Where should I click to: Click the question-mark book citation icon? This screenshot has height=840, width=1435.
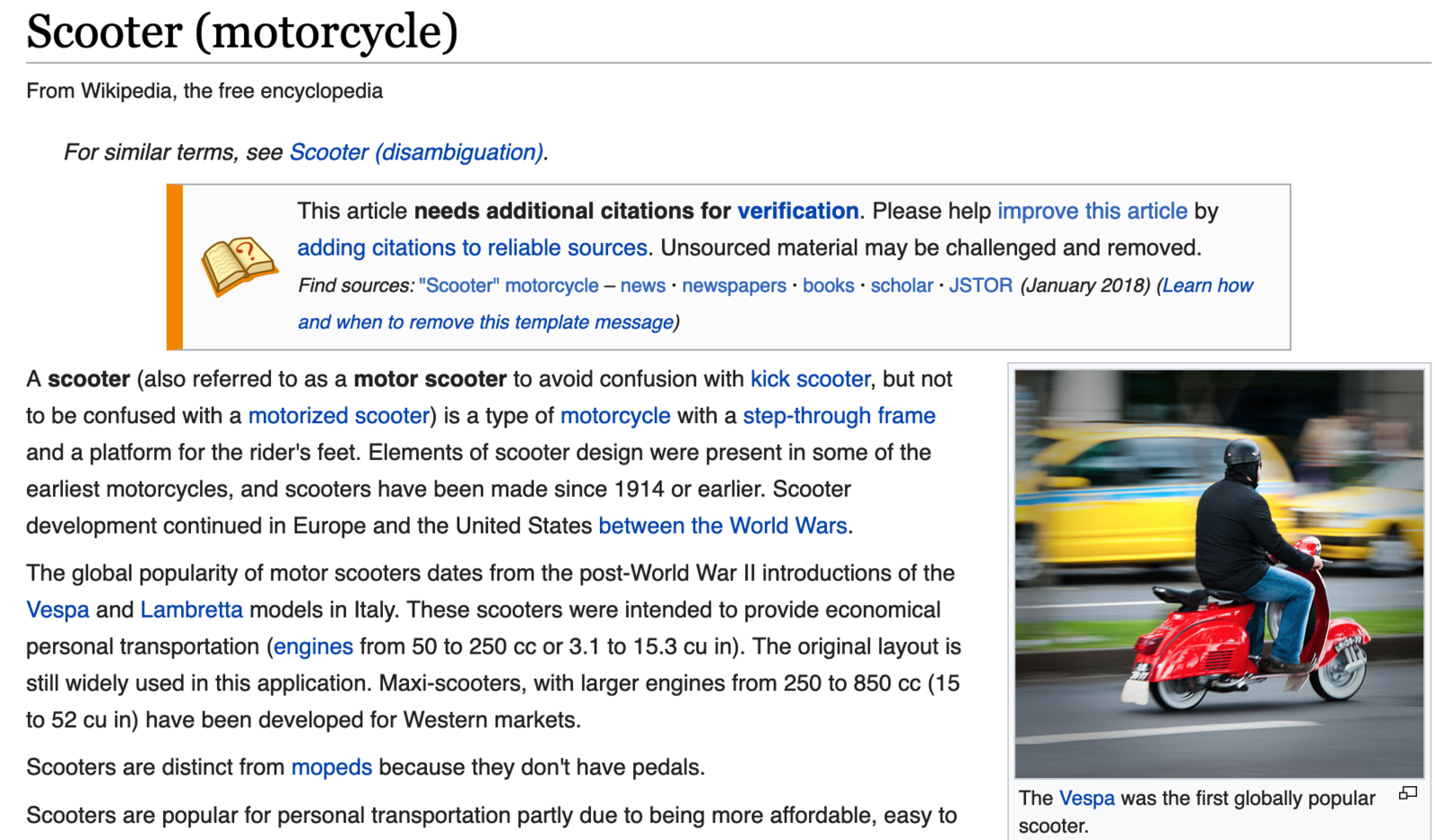click(239, 265)
